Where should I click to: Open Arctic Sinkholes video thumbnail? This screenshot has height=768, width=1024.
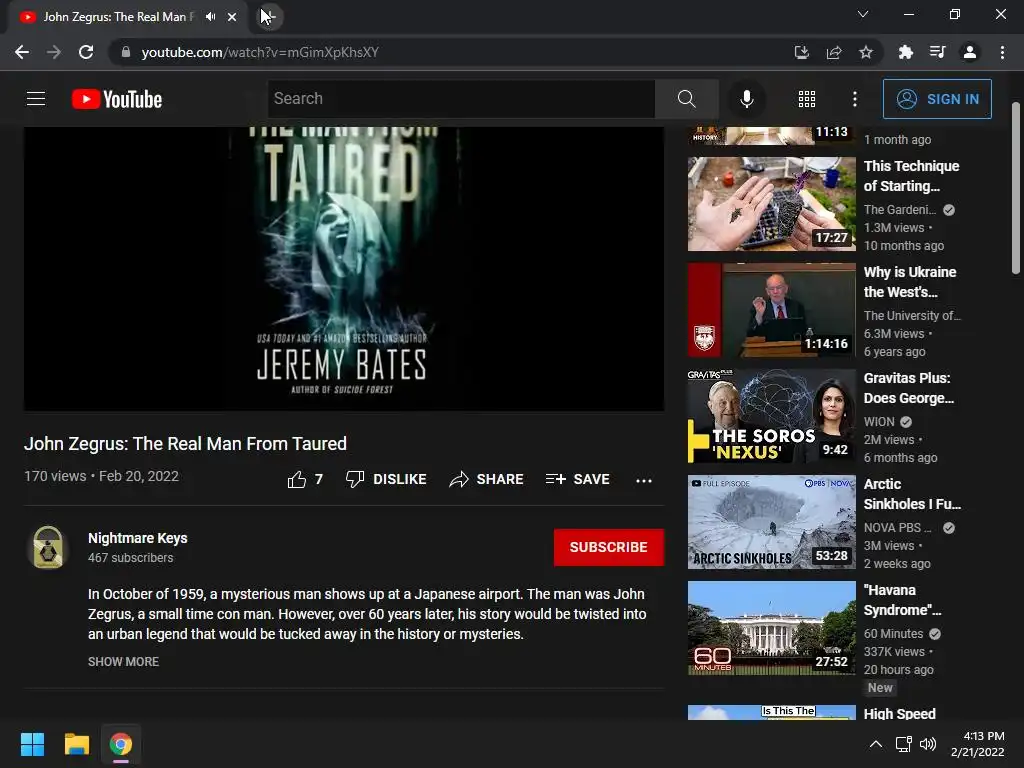(771, 522)
